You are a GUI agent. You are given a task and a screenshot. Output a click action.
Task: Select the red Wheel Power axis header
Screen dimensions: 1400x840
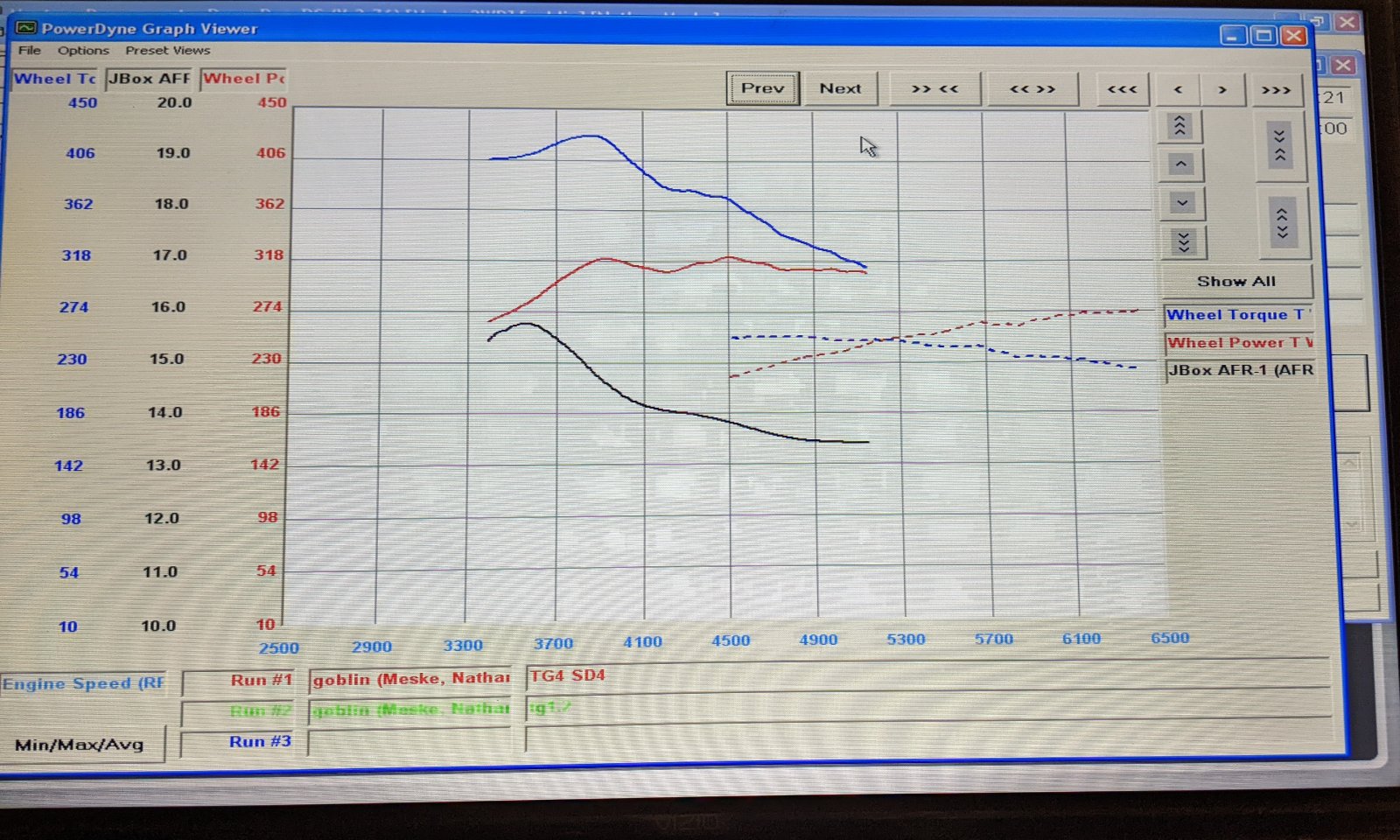click(x=244, y=79)
